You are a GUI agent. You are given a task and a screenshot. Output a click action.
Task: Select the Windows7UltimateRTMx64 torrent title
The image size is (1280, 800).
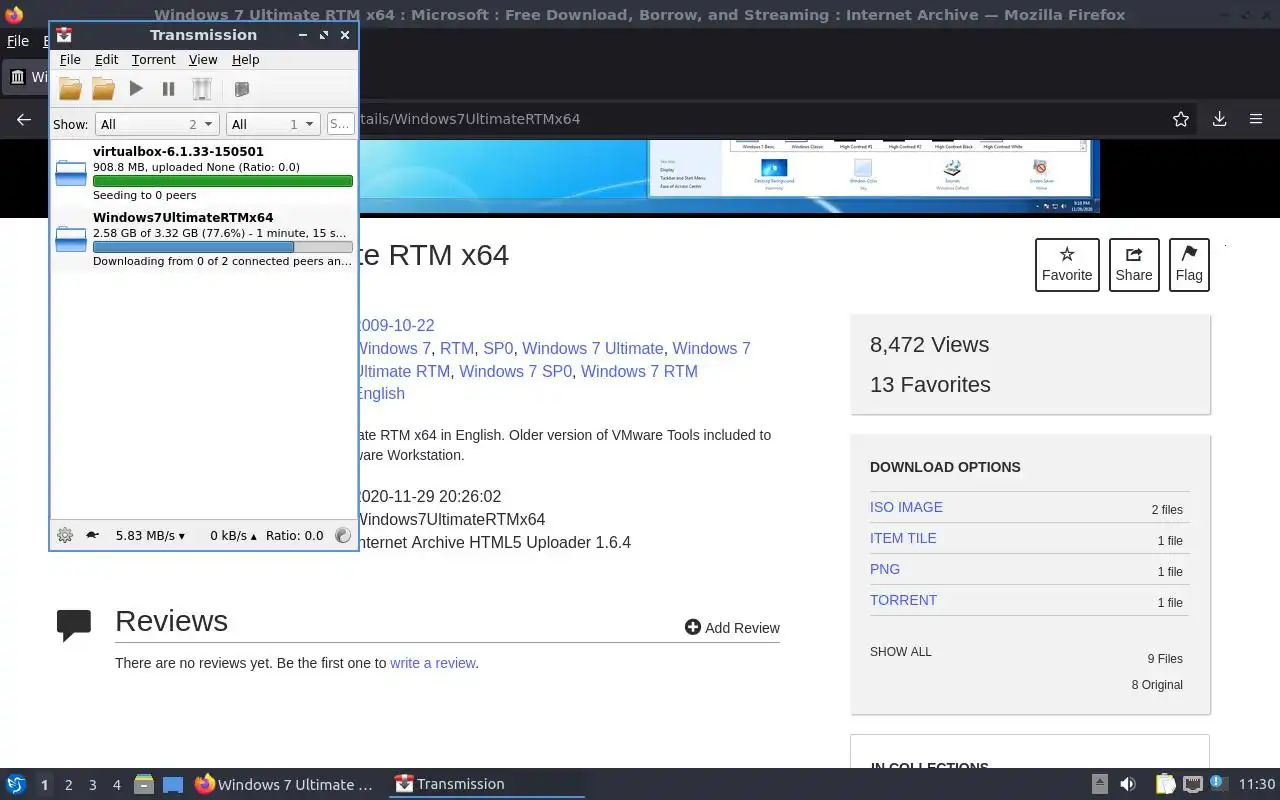click(183, 217)
